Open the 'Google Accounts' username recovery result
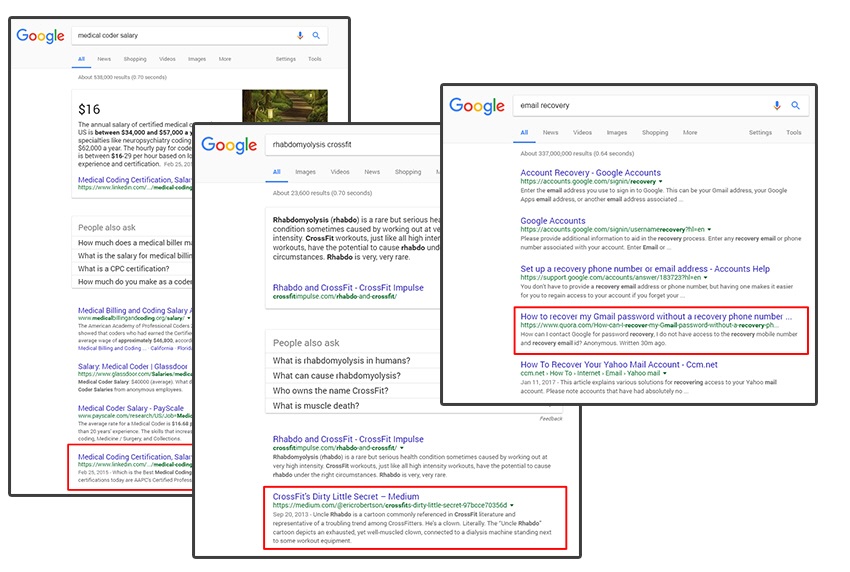 pyautogui.click(x=553, y=221)
